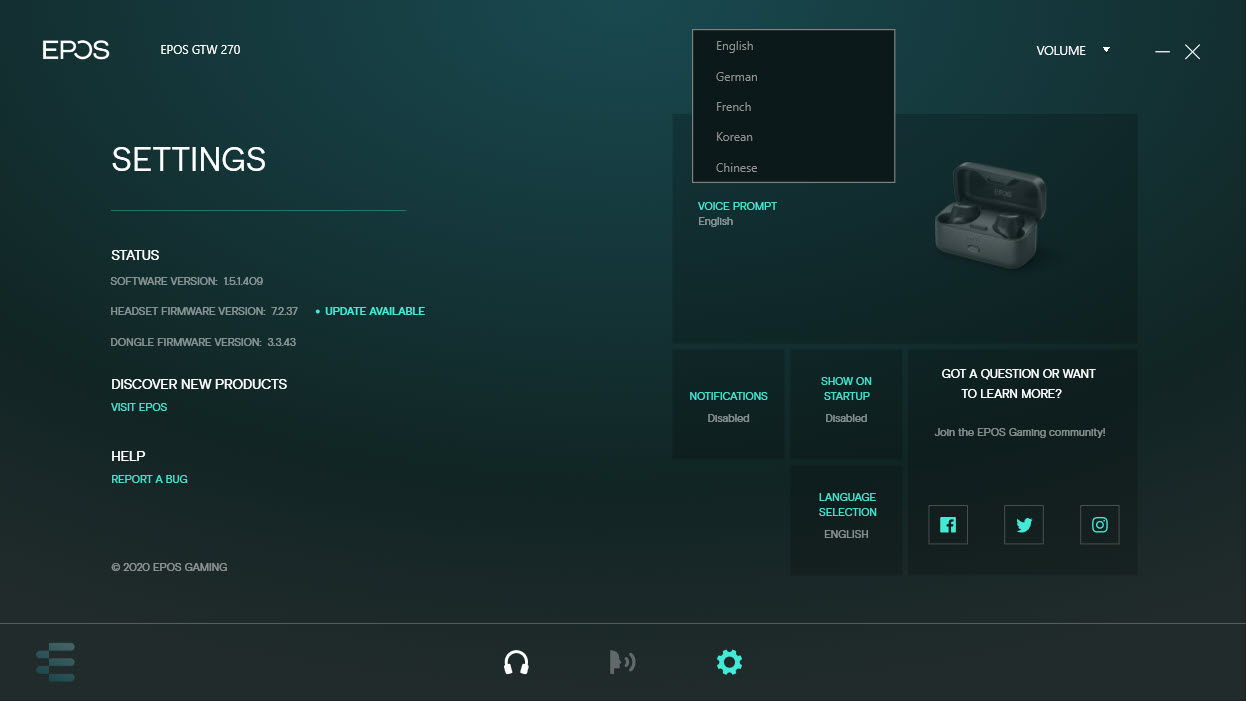The height and width of the screenshot is (701, 1246).
Task: Click the Update Available link
Action: (375, 311)
